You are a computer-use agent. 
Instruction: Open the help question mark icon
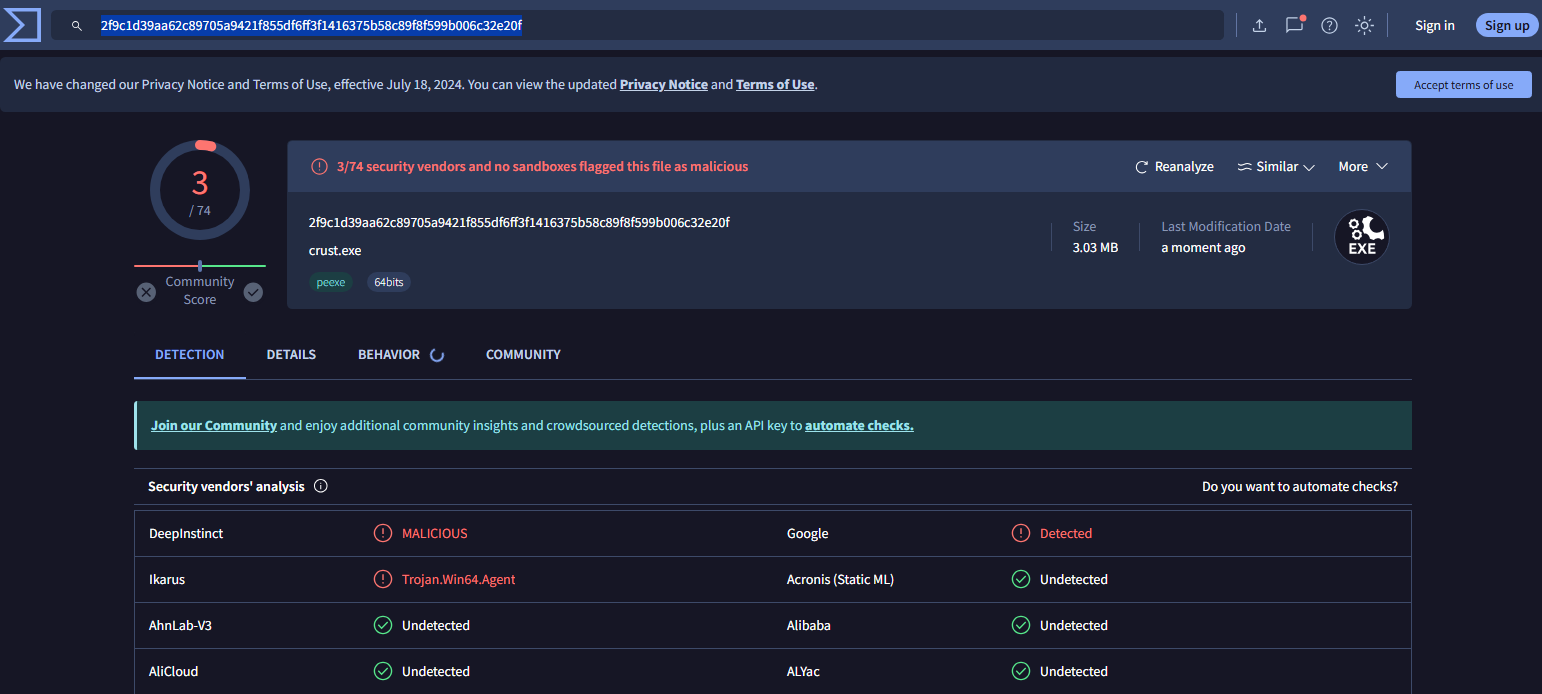pyautogui.click(x=1329, y=26)
